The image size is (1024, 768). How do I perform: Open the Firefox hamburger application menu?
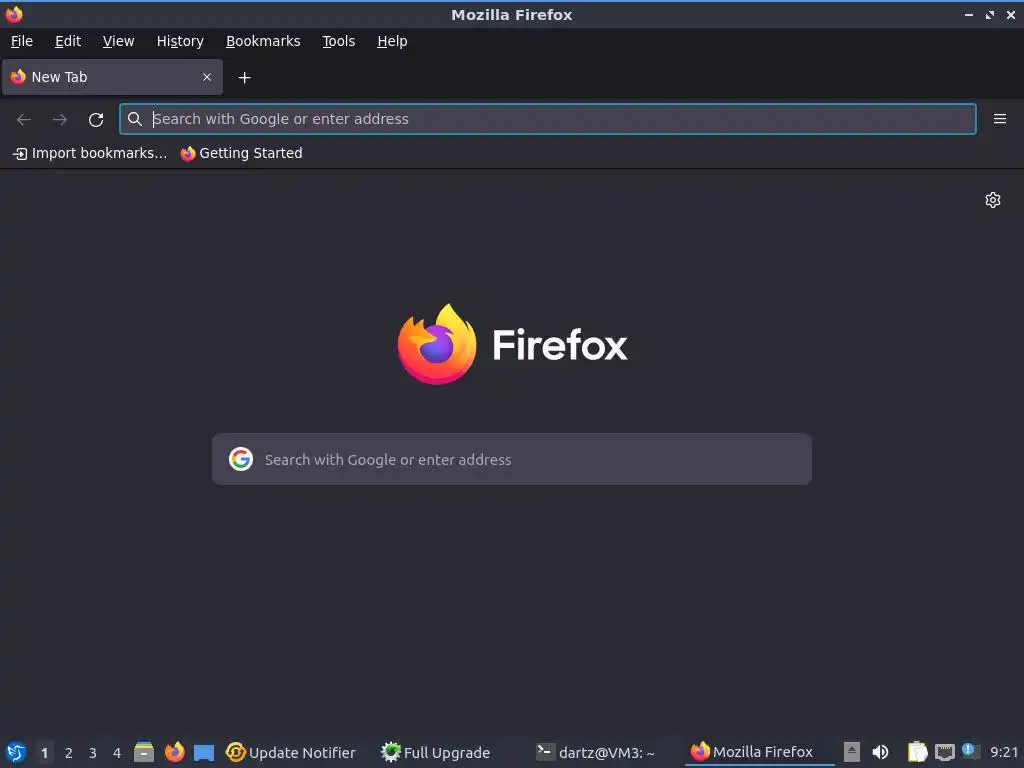[x=1000, y=119]
